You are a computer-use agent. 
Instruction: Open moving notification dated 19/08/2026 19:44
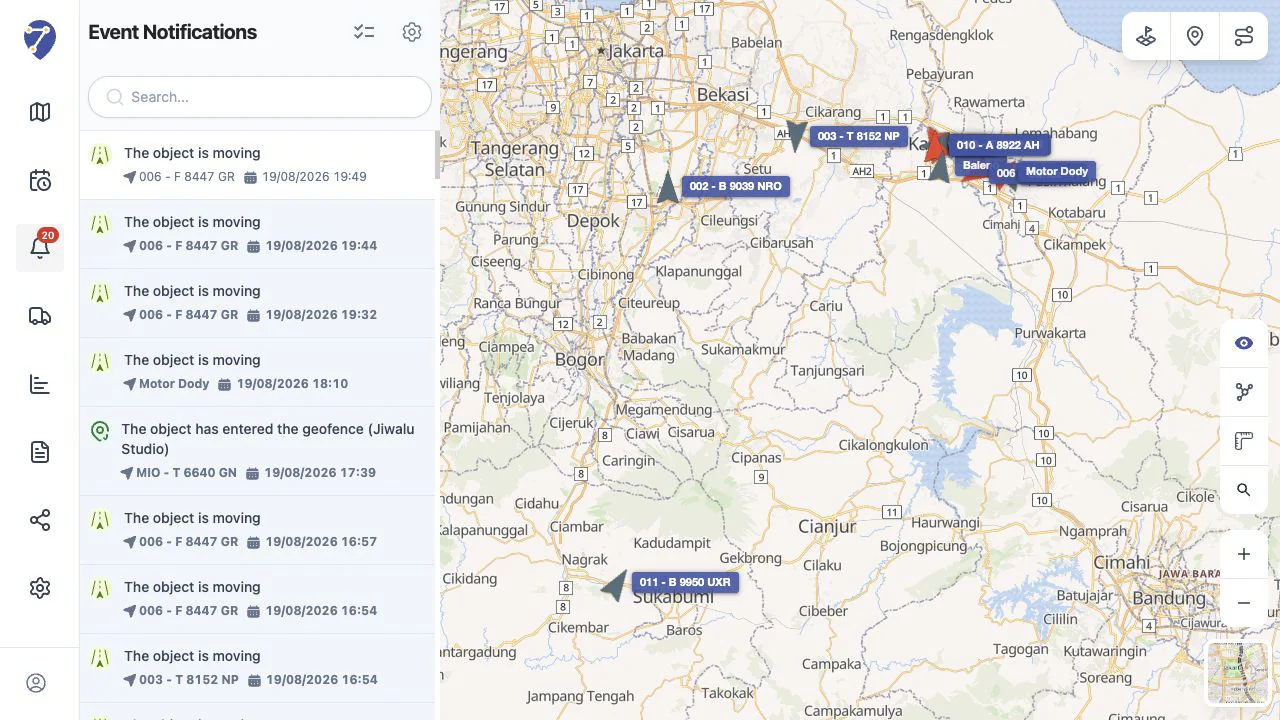257,234
